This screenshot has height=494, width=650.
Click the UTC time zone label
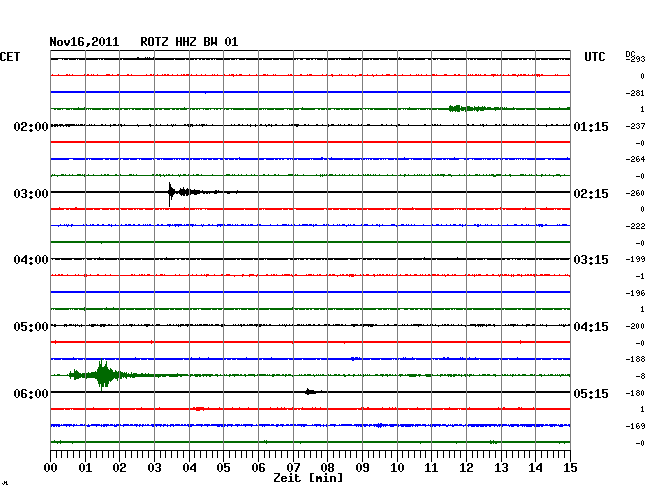(594, 57)
